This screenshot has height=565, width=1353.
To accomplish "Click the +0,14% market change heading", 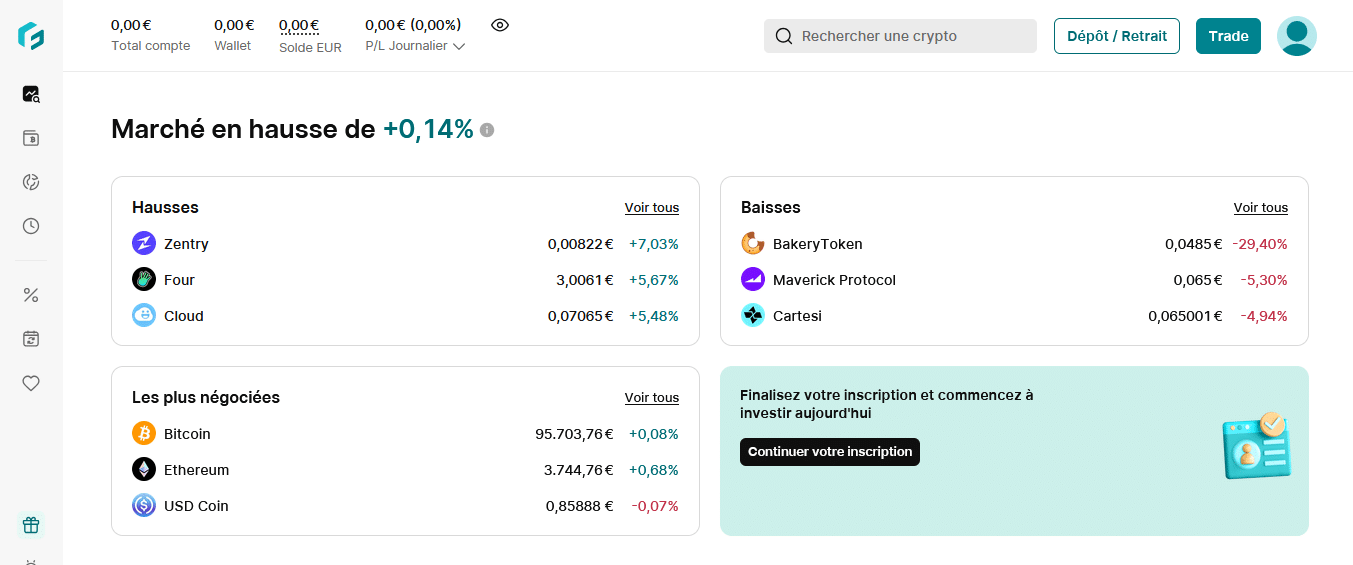I will pos(428,129).
